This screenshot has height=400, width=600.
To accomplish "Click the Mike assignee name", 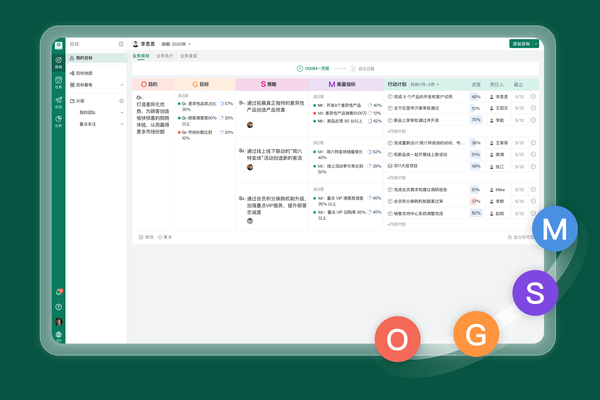I will coord(500,190).
